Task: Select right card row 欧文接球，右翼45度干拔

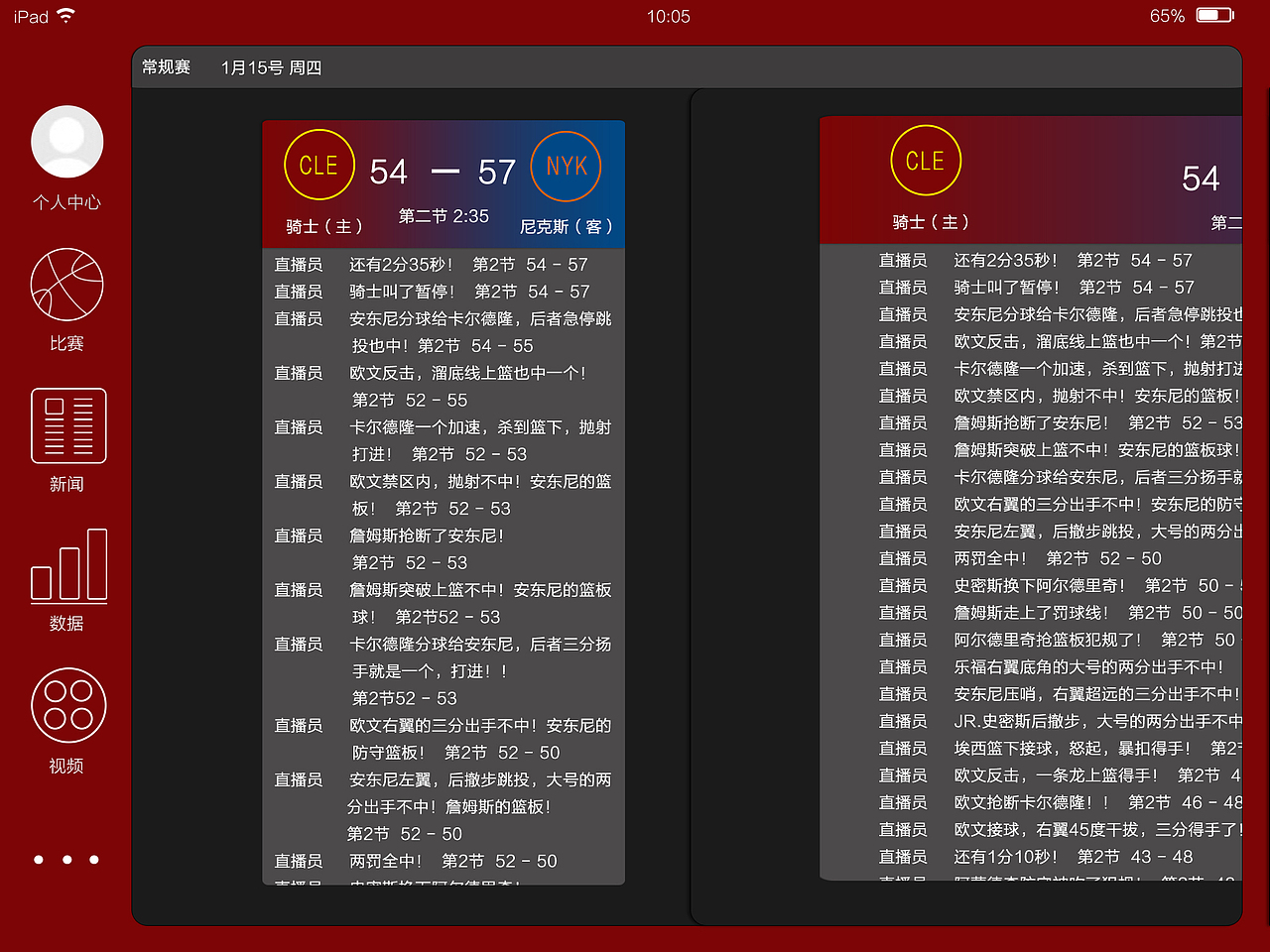Action: 1060,829
